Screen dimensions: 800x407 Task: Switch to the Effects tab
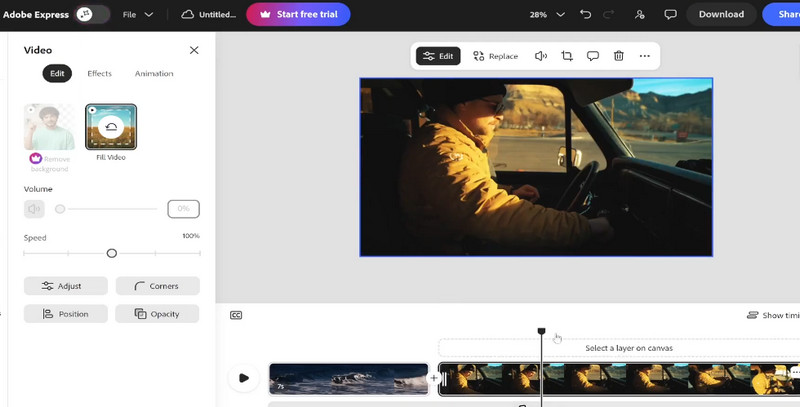point(99,73)
